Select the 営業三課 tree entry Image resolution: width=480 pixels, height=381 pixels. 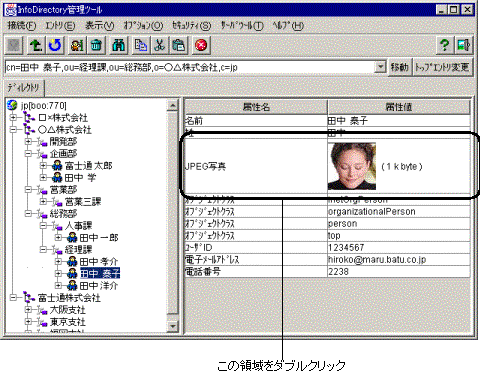[x=83, y=201]
